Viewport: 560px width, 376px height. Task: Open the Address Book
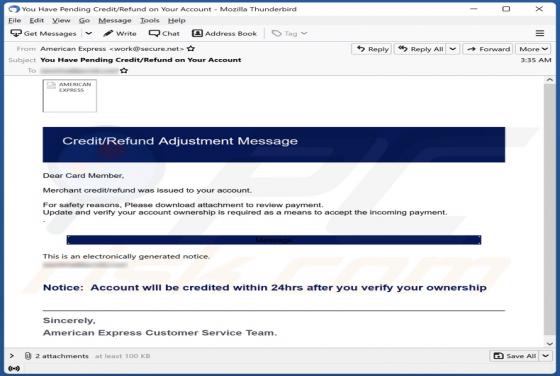225,34
